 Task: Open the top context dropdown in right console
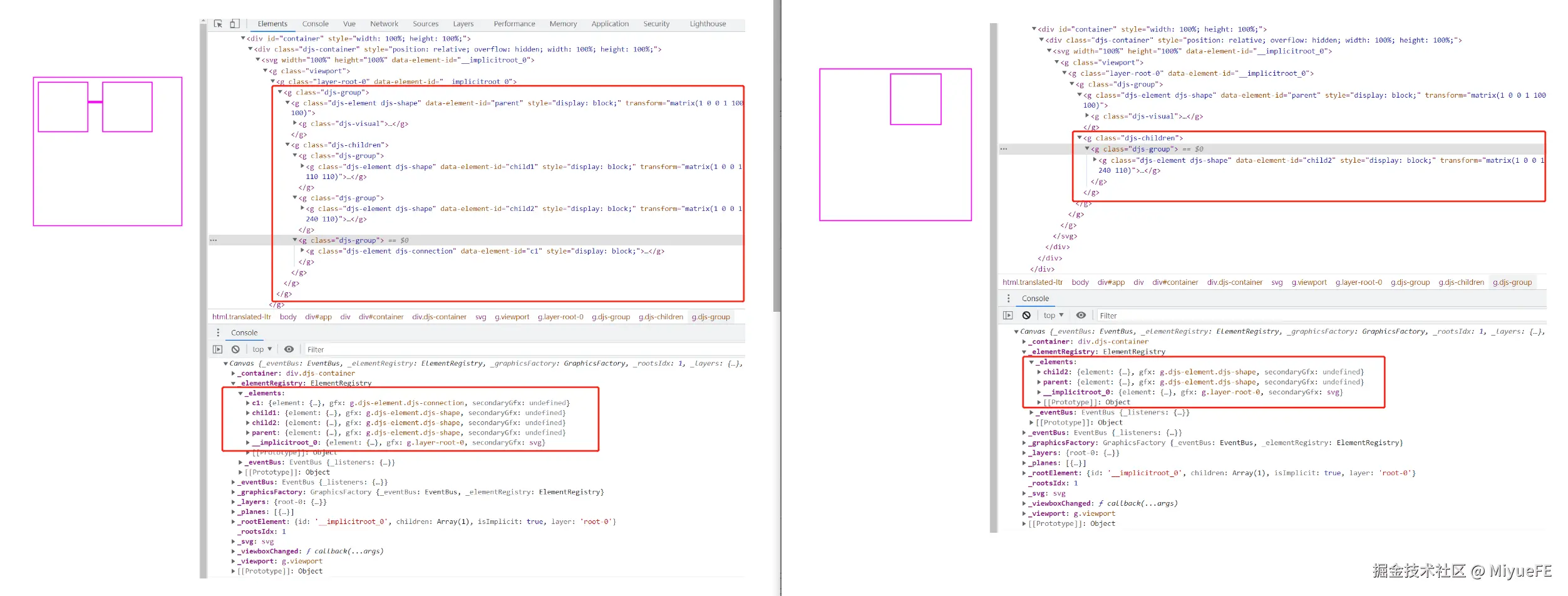[1054, 316]
